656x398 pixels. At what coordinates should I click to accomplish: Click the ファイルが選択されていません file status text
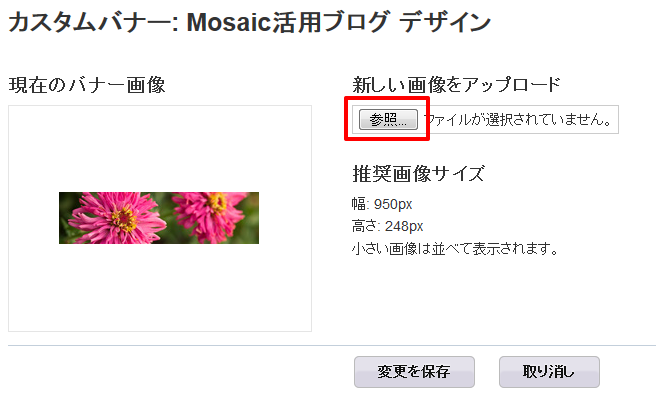tap(519, 120)
